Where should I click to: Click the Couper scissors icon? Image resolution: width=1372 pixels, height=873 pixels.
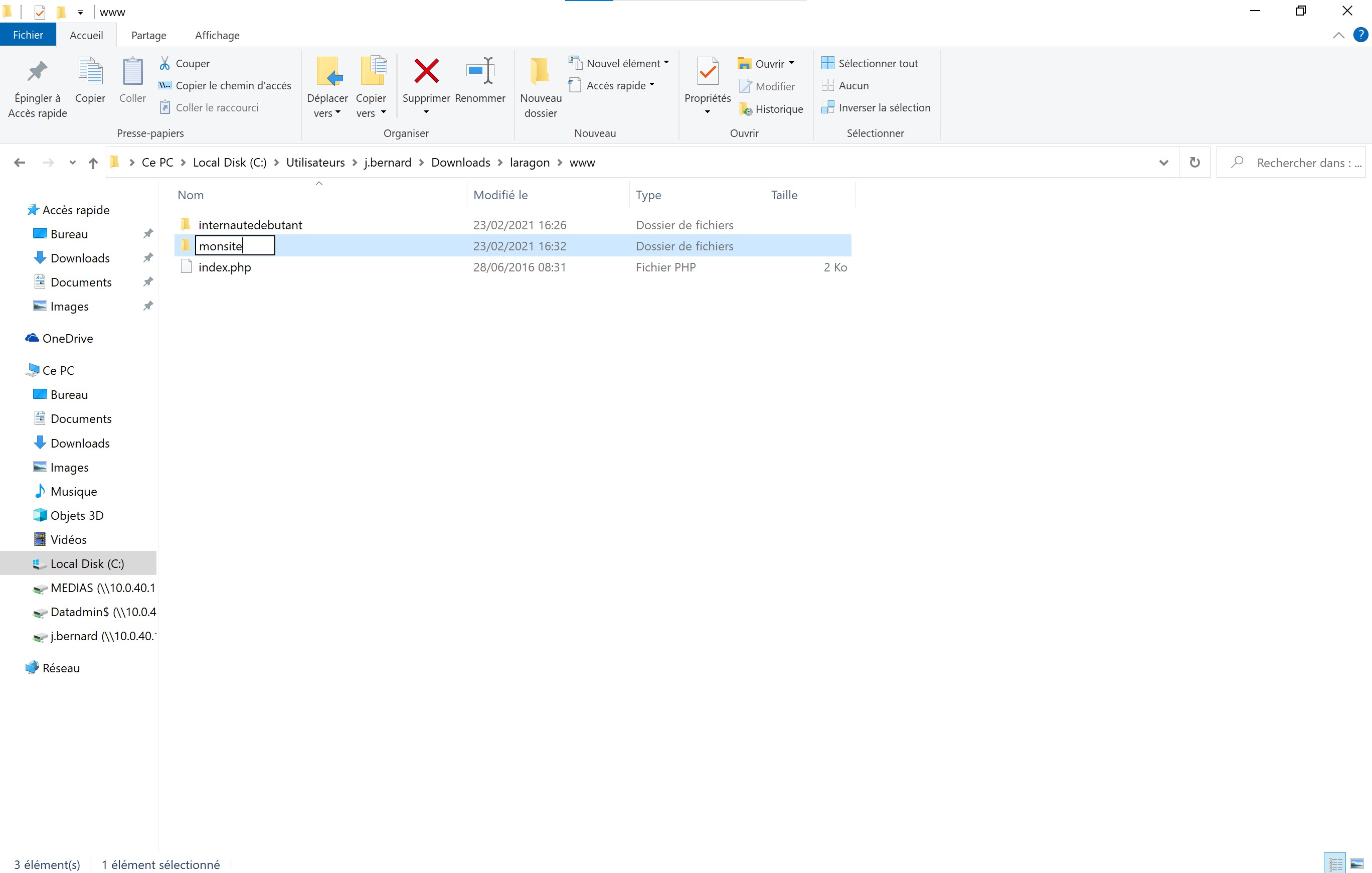click(x=164, y=63)
